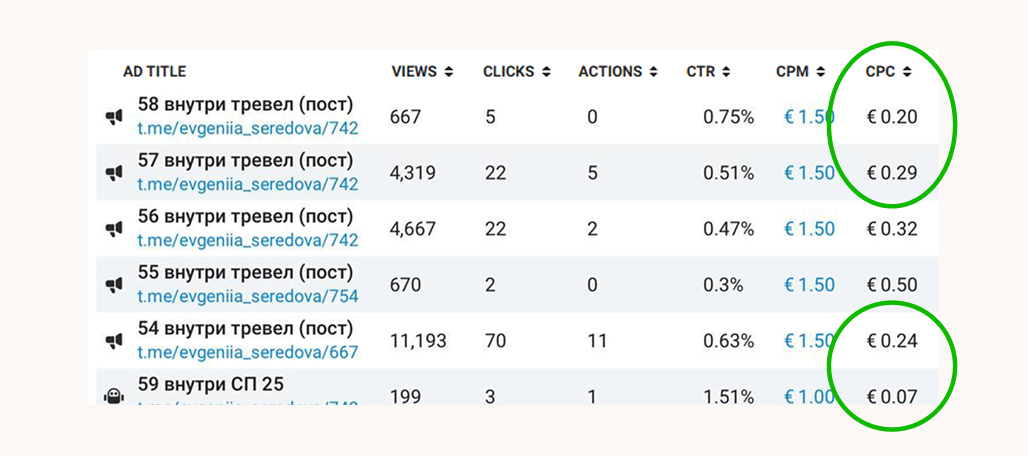Sort table by CTR column
1028x456 pixels.
pos(708,72)
